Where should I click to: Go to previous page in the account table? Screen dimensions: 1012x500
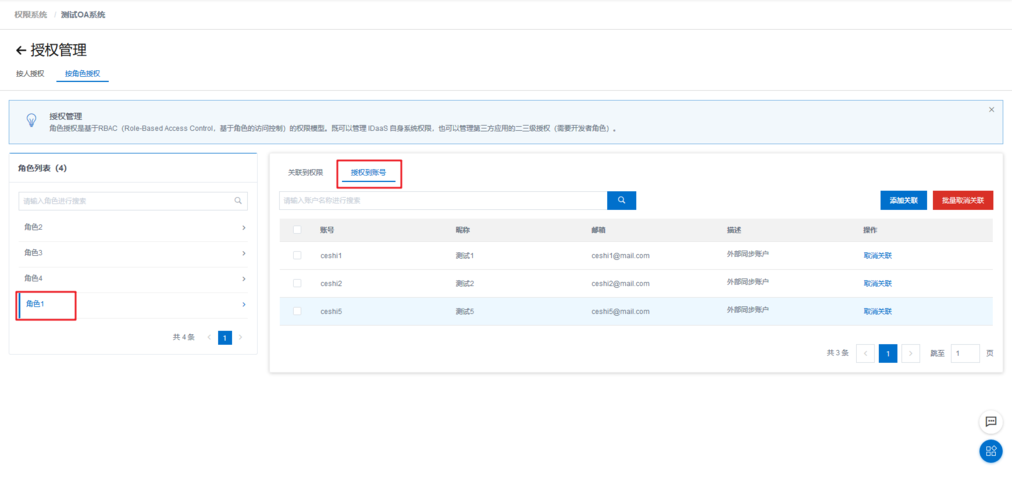[865, 354]
